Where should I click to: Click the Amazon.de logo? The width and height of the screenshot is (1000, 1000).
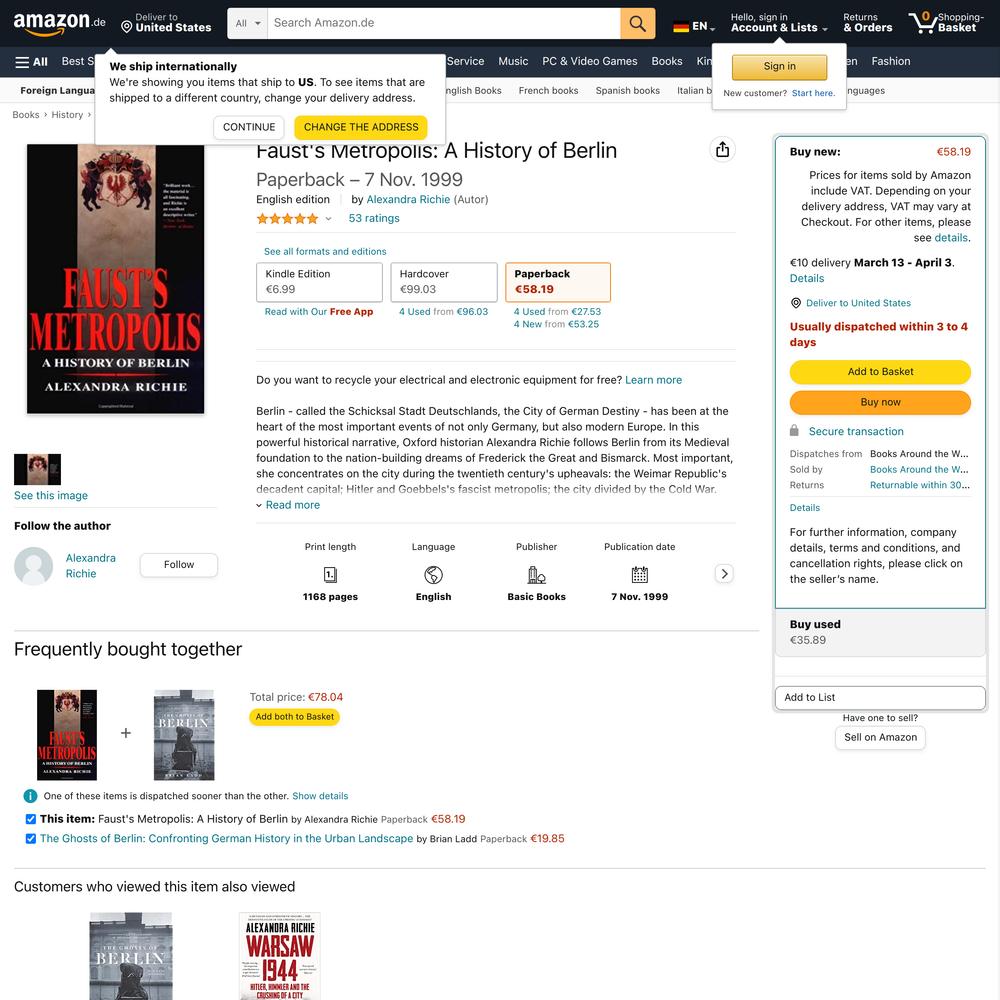point(59,23)
